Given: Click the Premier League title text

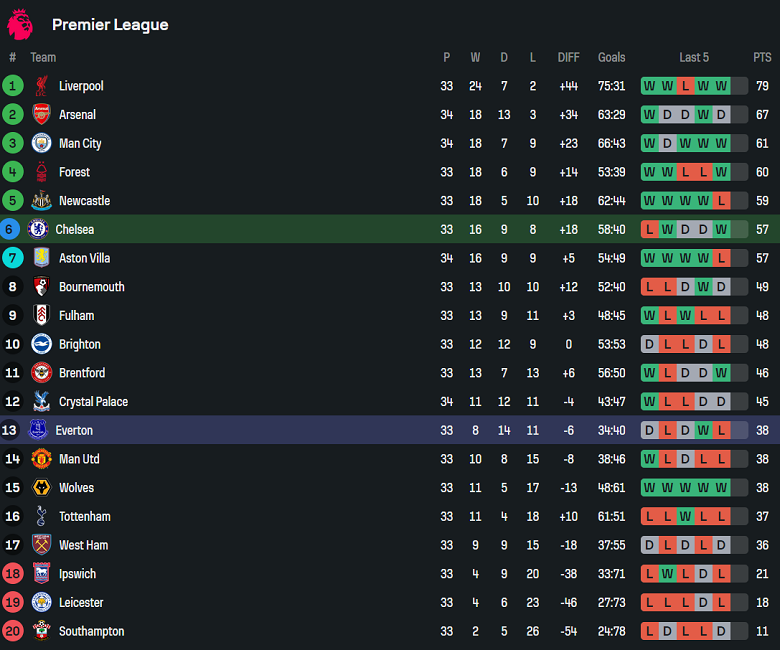Looking at the screenshot, I should [x=110, y=25].
